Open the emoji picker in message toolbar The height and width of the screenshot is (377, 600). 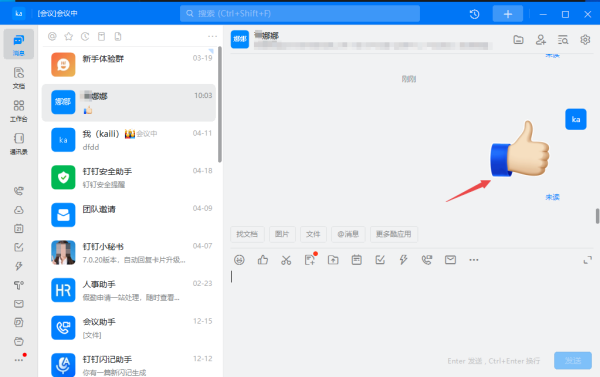point(239,260)
